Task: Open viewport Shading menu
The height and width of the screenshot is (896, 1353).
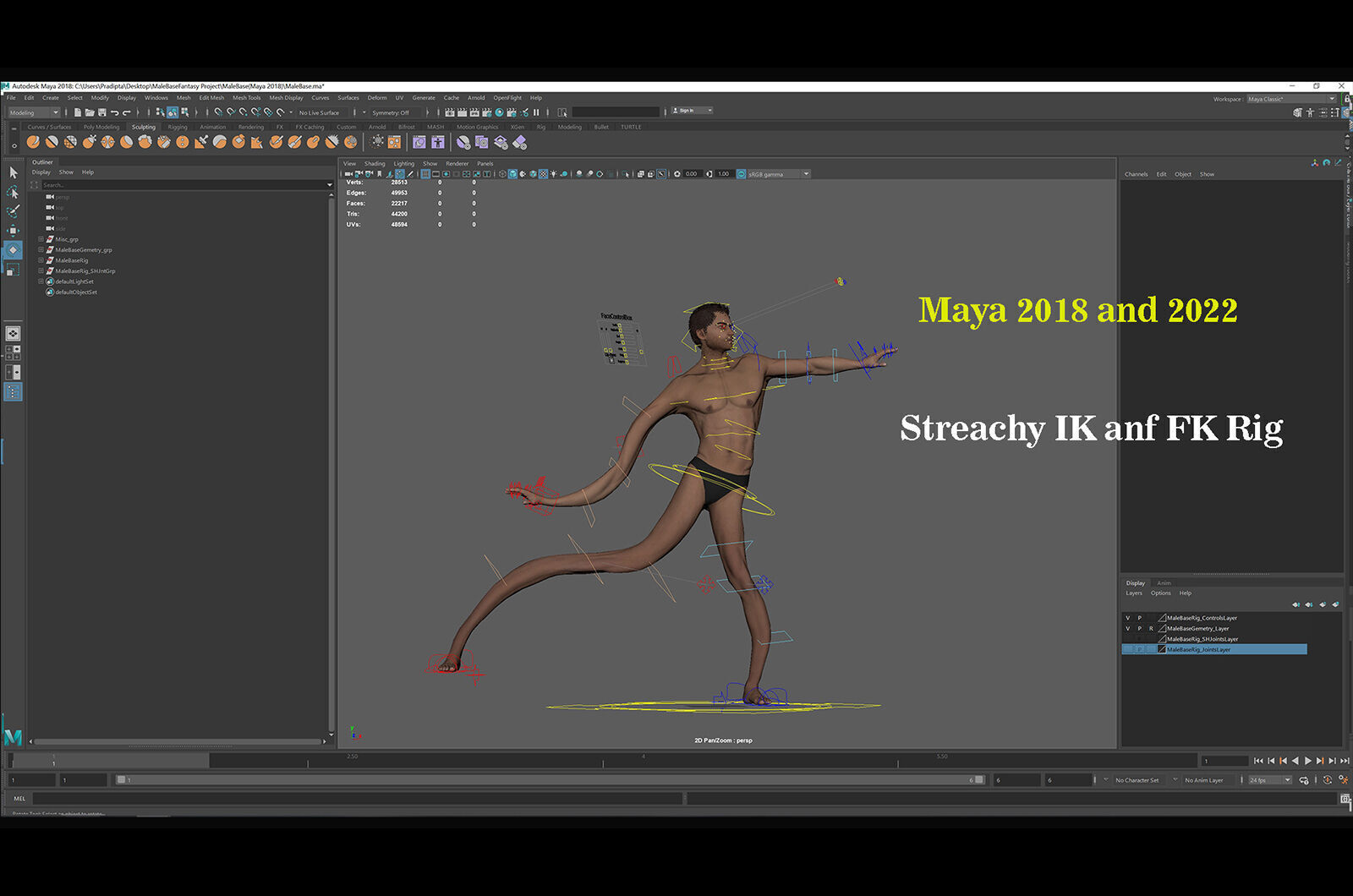Action: coord(375,164)
